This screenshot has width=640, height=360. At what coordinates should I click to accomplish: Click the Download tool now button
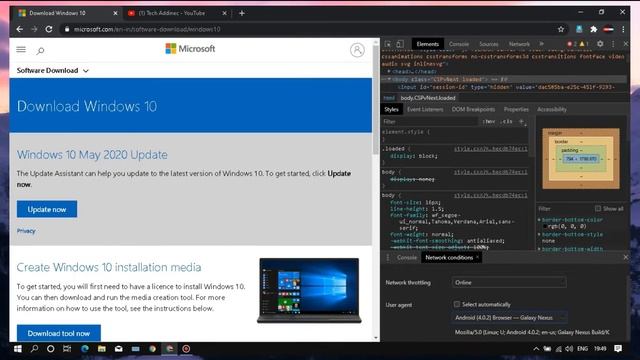click(59, 333)
